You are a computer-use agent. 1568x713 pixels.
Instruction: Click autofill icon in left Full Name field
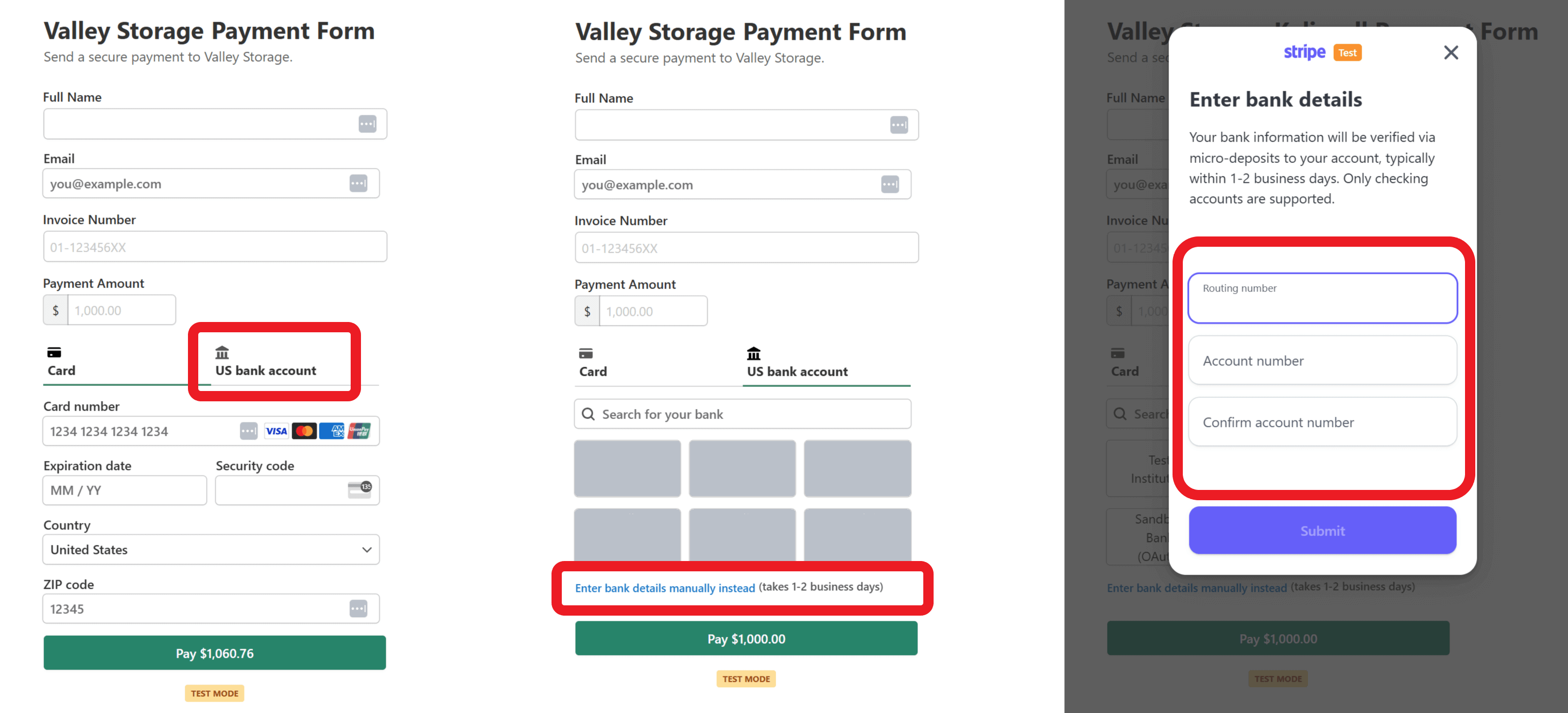[x=367, y=124]
